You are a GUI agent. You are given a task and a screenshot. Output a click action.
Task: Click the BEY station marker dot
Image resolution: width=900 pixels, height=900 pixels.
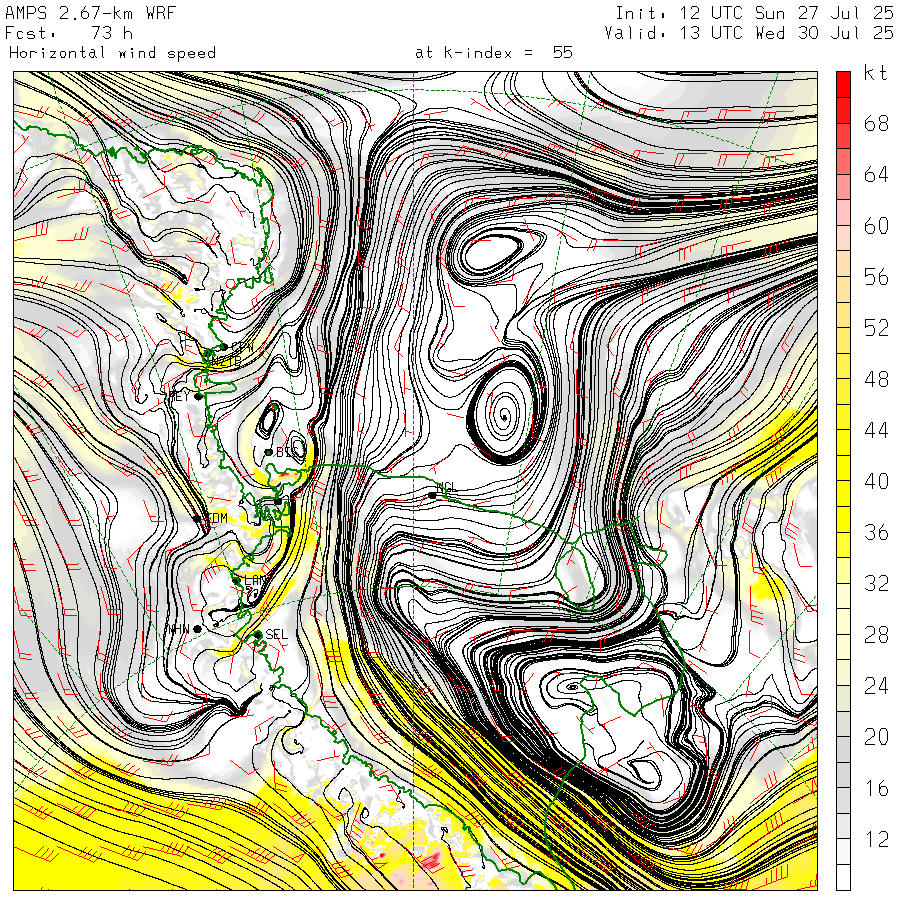[x=198, y=397]
